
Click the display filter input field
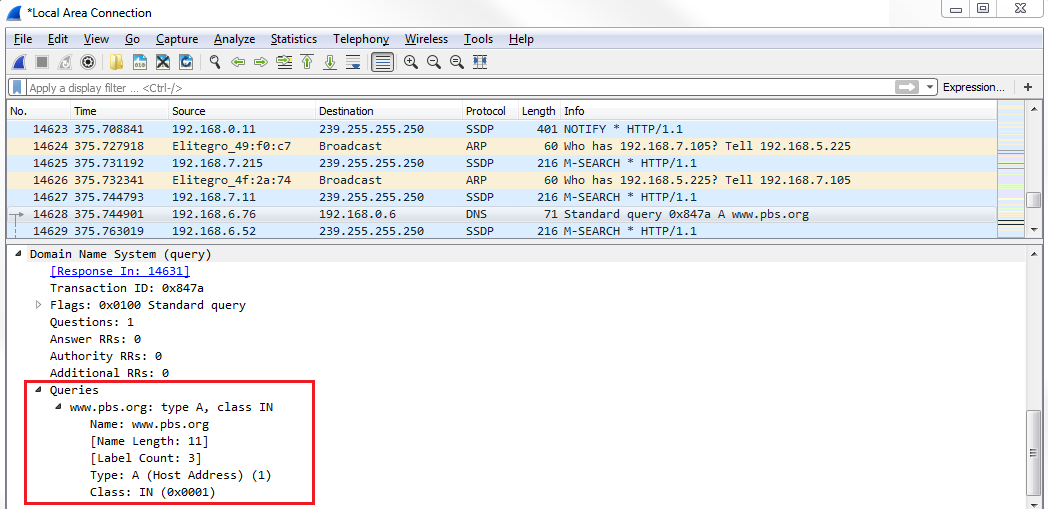pyautogui.click(x=450, y=88)
